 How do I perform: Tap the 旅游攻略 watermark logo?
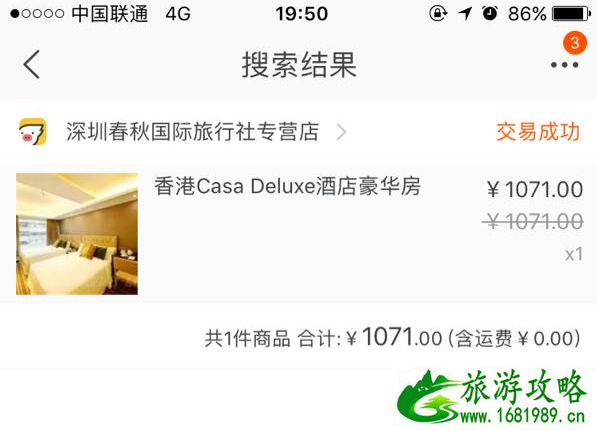(x=491, y=397)
